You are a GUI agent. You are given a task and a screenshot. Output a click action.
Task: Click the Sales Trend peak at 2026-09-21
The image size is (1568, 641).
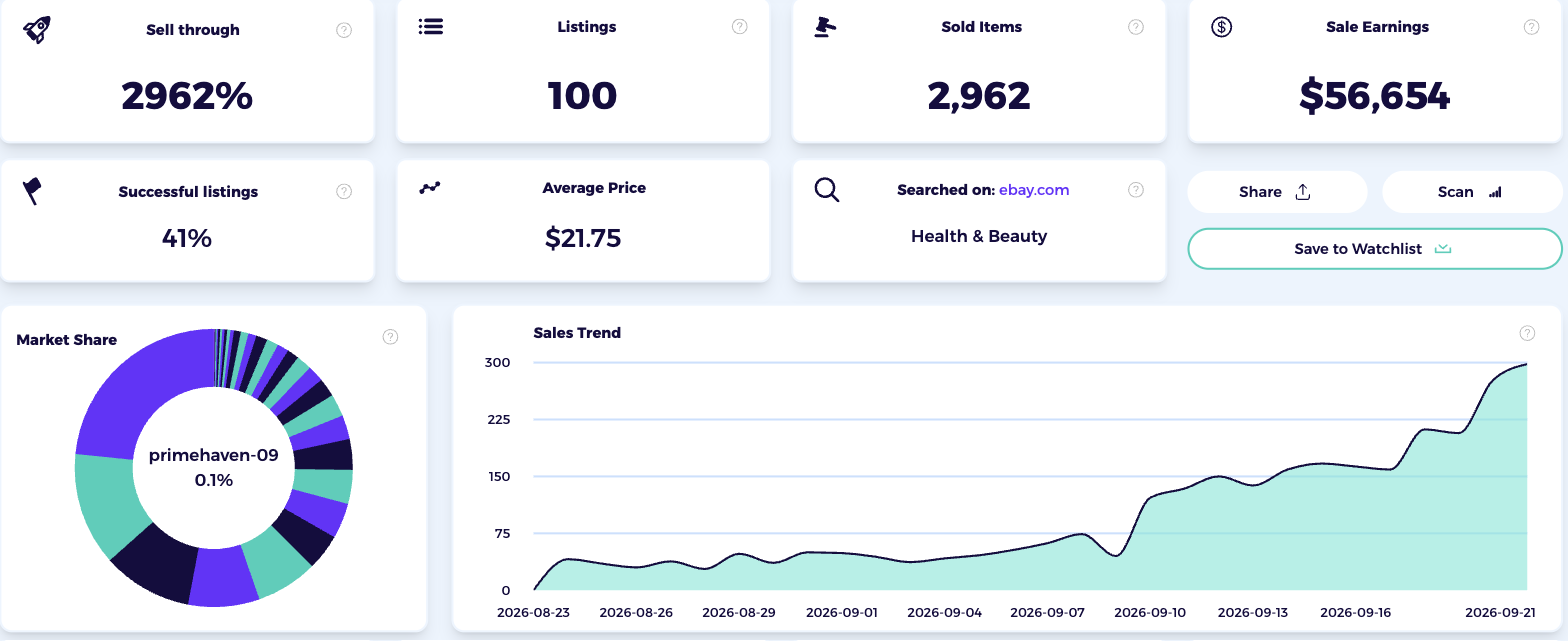click(x=1526, y=364)
